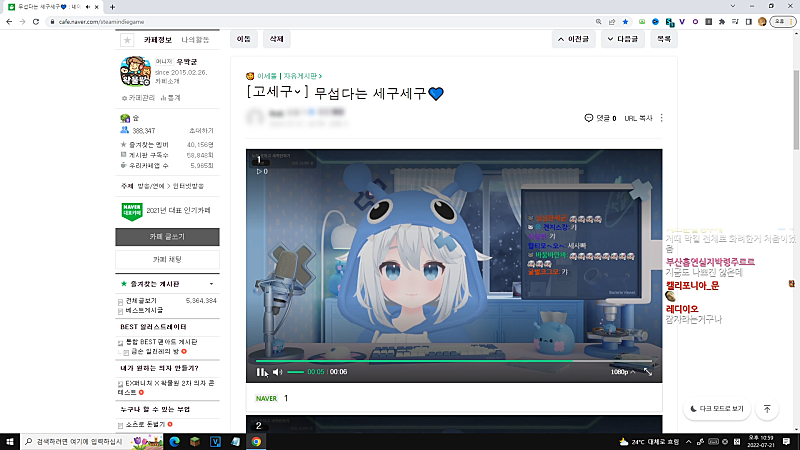Open the weather widget on taskbar
The height and width of the screenshot is (450, 800).
(649, 442)
